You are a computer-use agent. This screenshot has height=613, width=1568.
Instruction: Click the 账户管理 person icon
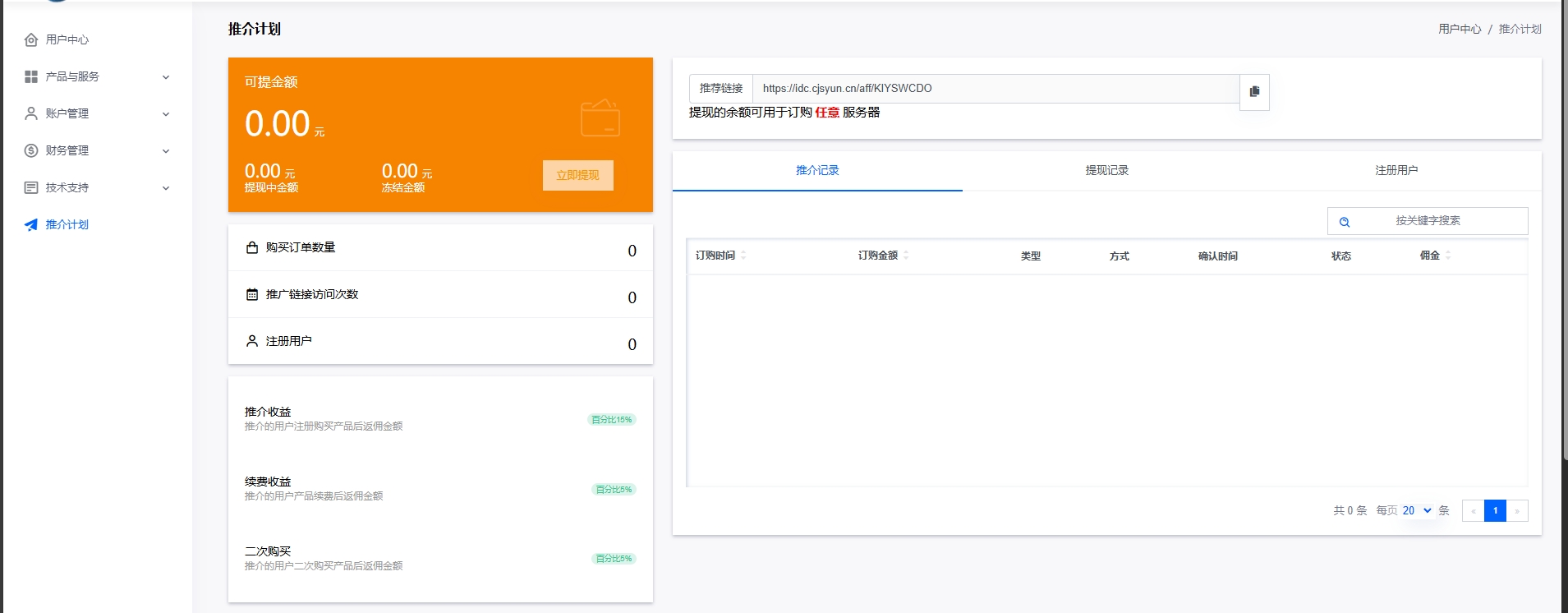[31, 113]
